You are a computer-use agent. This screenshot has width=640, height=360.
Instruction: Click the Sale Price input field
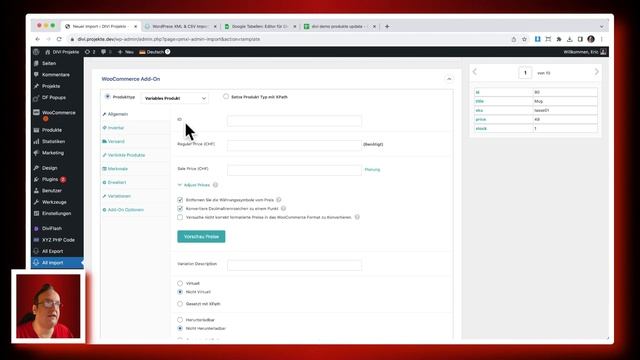pos(294,170)
